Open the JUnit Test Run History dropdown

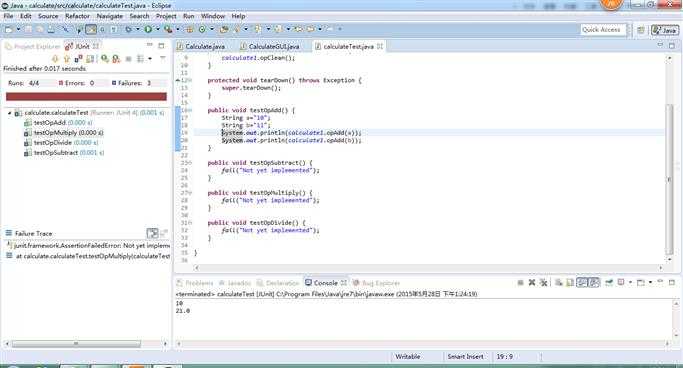[x=149, y=58]
